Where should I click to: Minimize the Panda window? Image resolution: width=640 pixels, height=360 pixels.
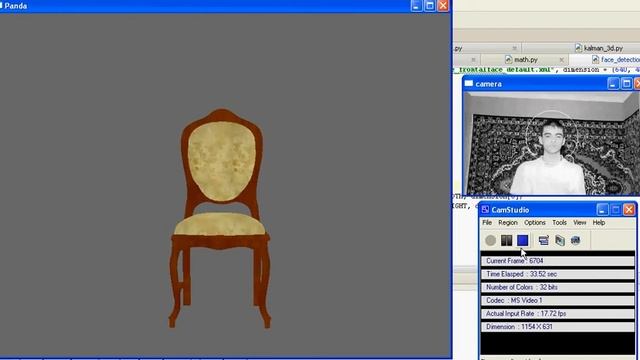pyautogui.click(x=416, y=6)
